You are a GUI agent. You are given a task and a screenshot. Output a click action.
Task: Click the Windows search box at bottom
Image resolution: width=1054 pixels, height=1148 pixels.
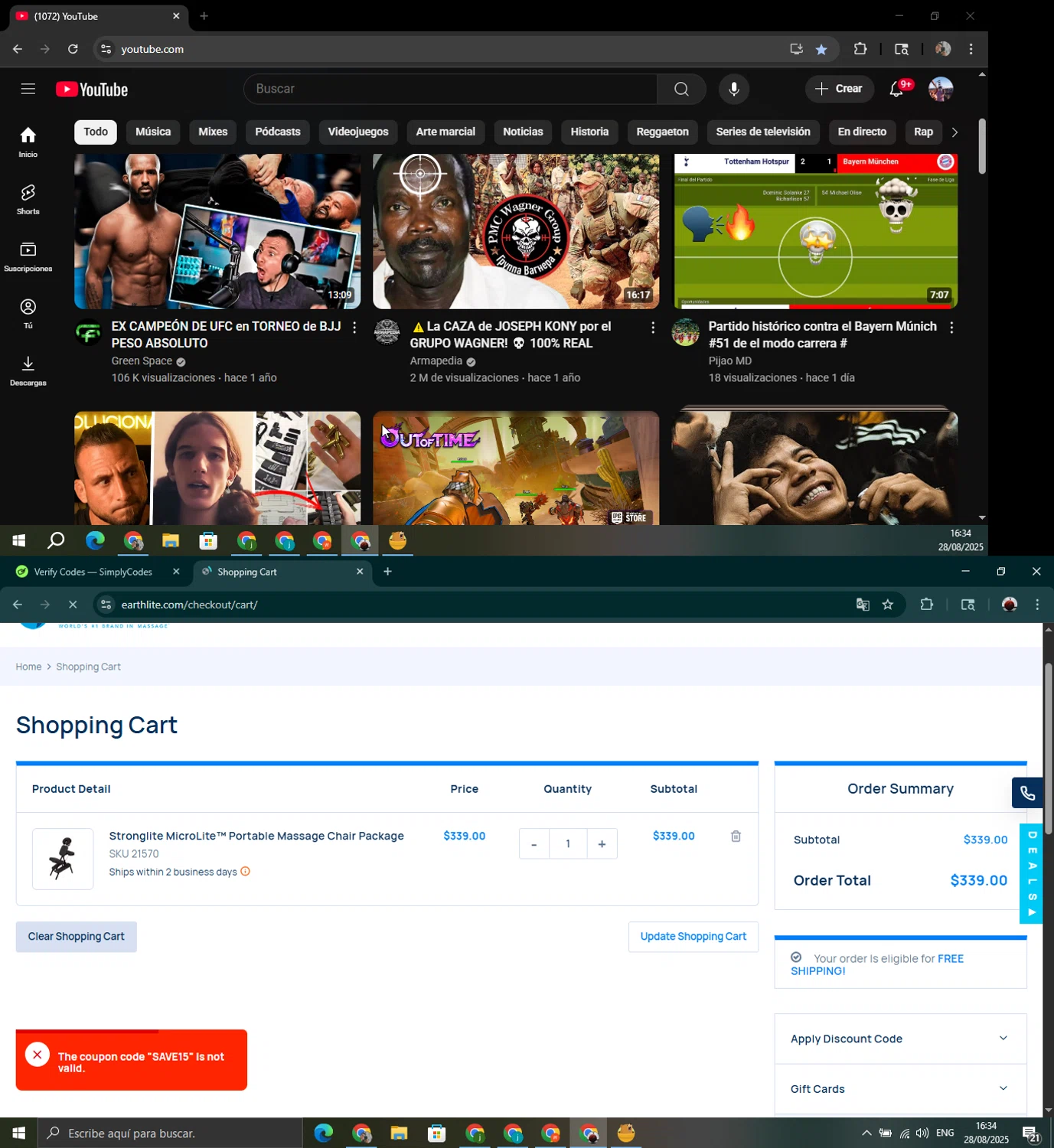(169, 1133)
